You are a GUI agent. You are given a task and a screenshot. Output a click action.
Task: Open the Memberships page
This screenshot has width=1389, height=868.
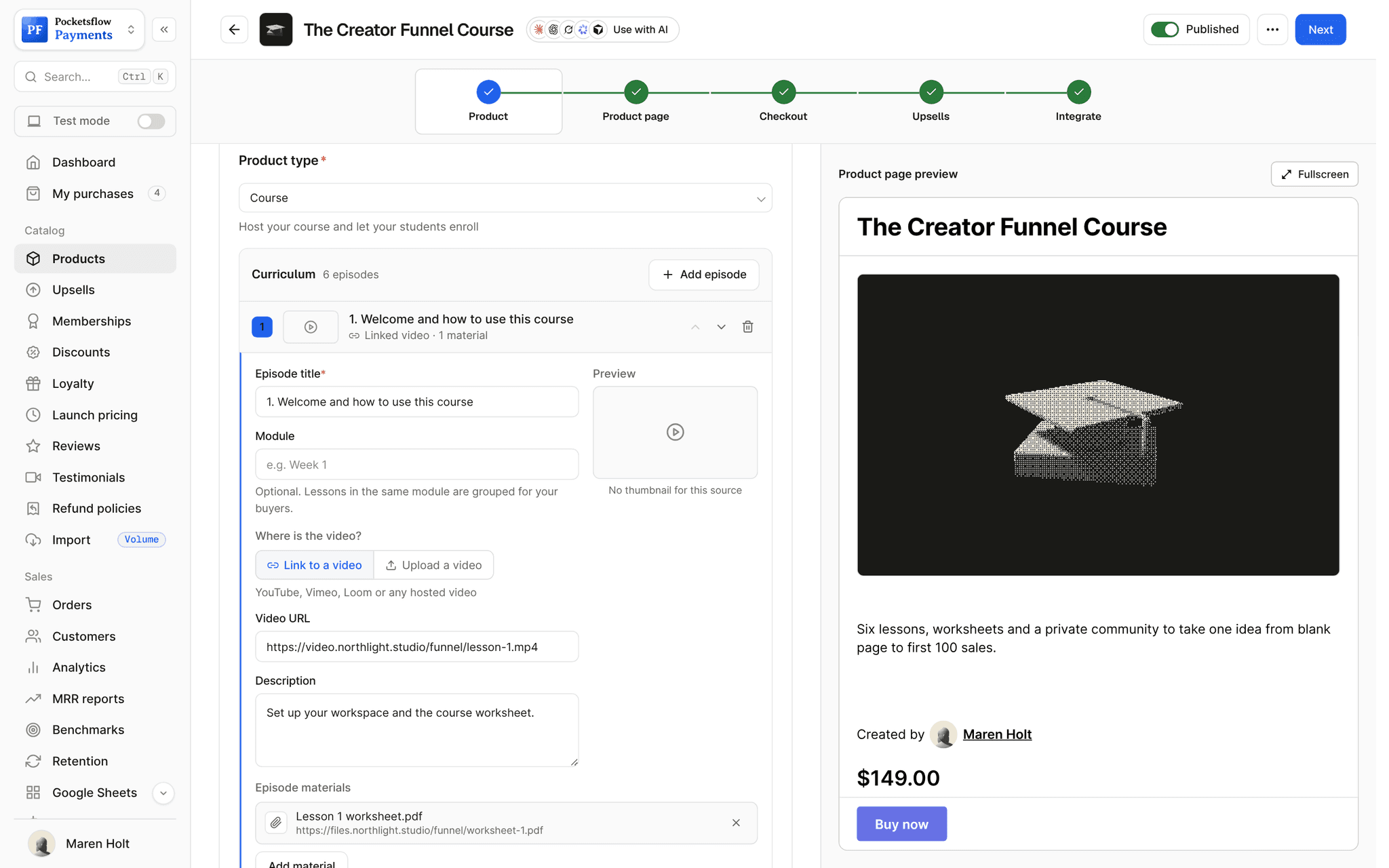click(95, 321)
